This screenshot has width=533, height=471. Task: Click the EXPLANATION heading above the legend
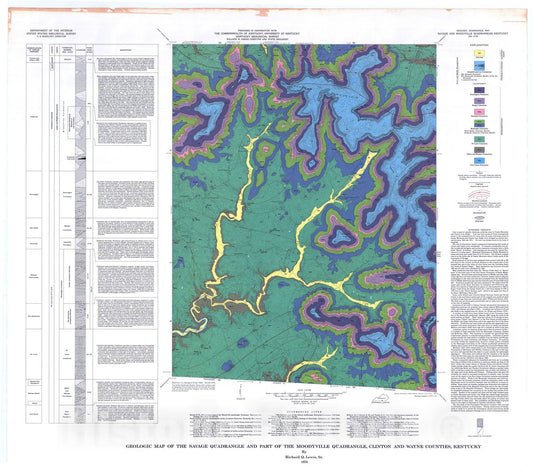click(x=479, y=45)
